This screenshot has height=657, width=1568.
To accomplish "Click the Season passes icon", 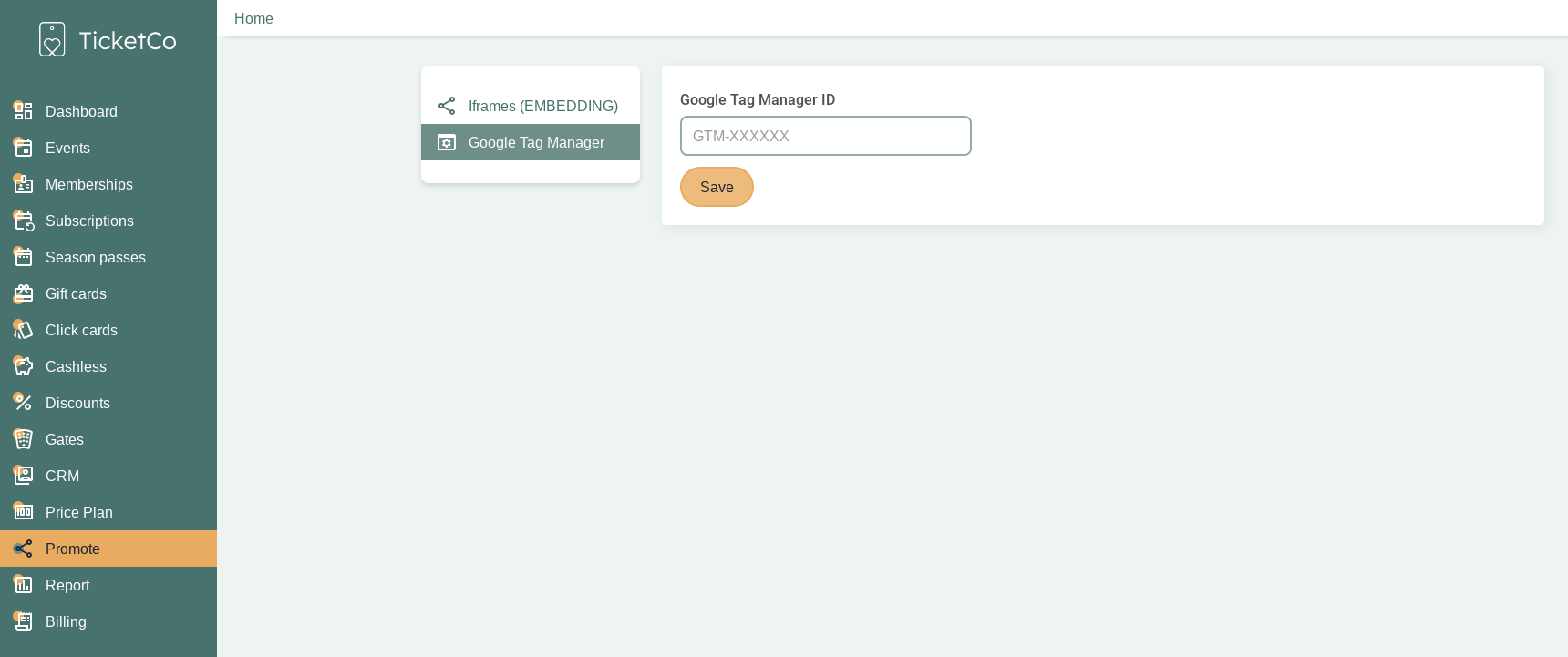I will [x=24, y=257].
